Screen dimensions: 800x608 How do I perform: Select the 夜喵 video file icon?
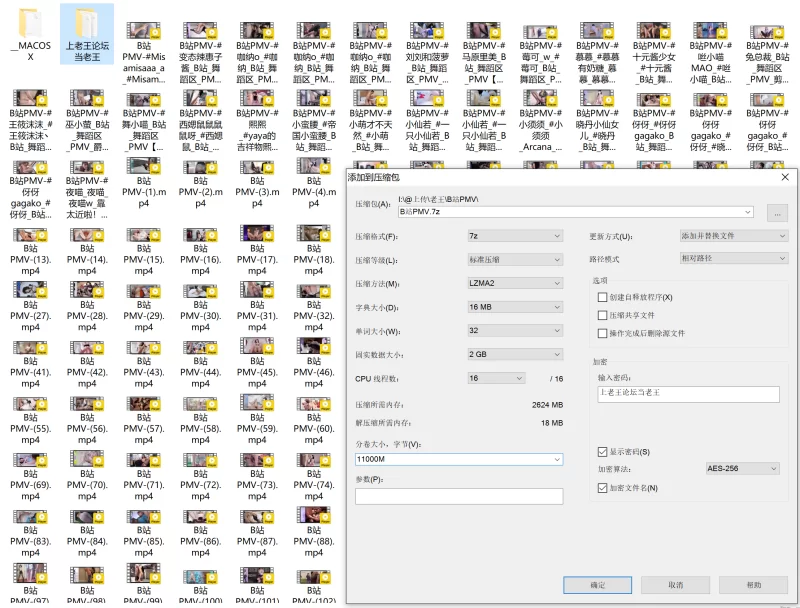87,167
